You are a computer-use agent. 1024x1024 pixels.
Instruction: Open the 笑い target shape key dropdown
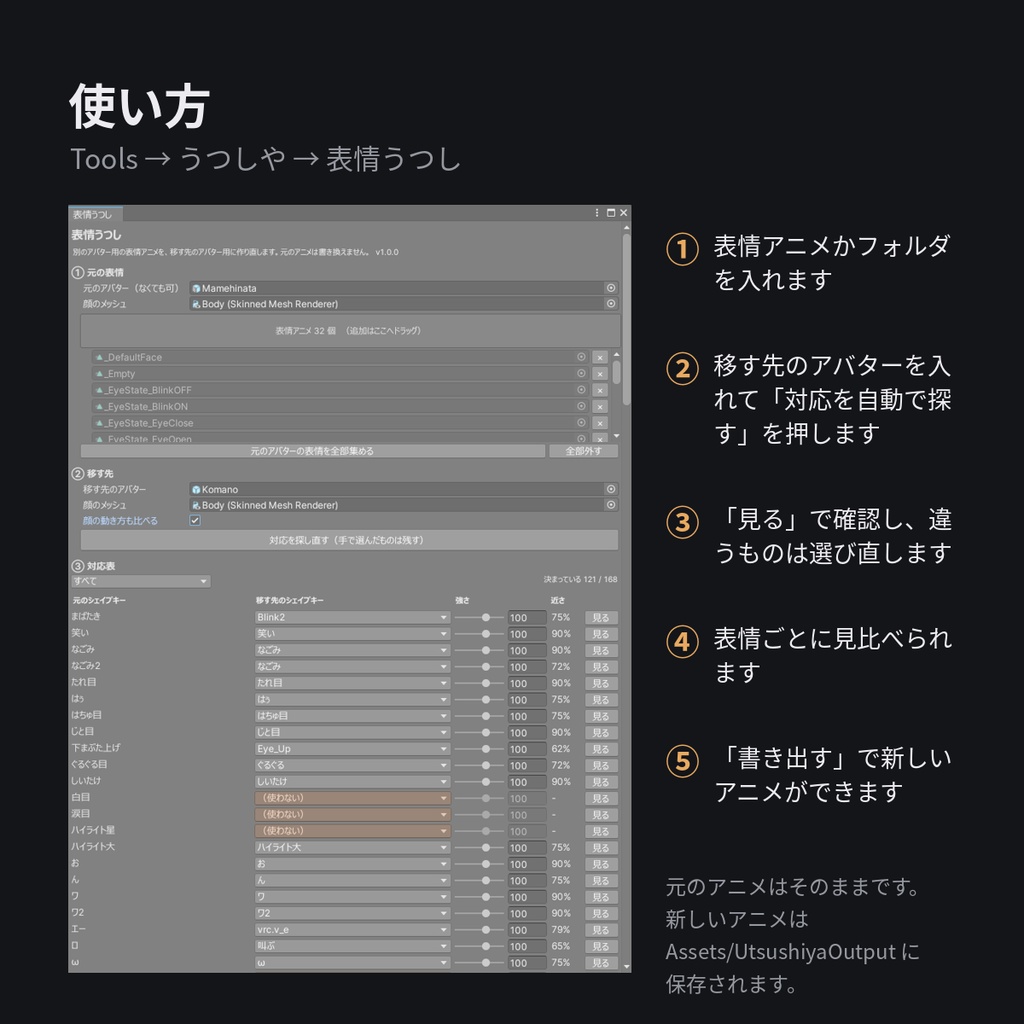352,634
